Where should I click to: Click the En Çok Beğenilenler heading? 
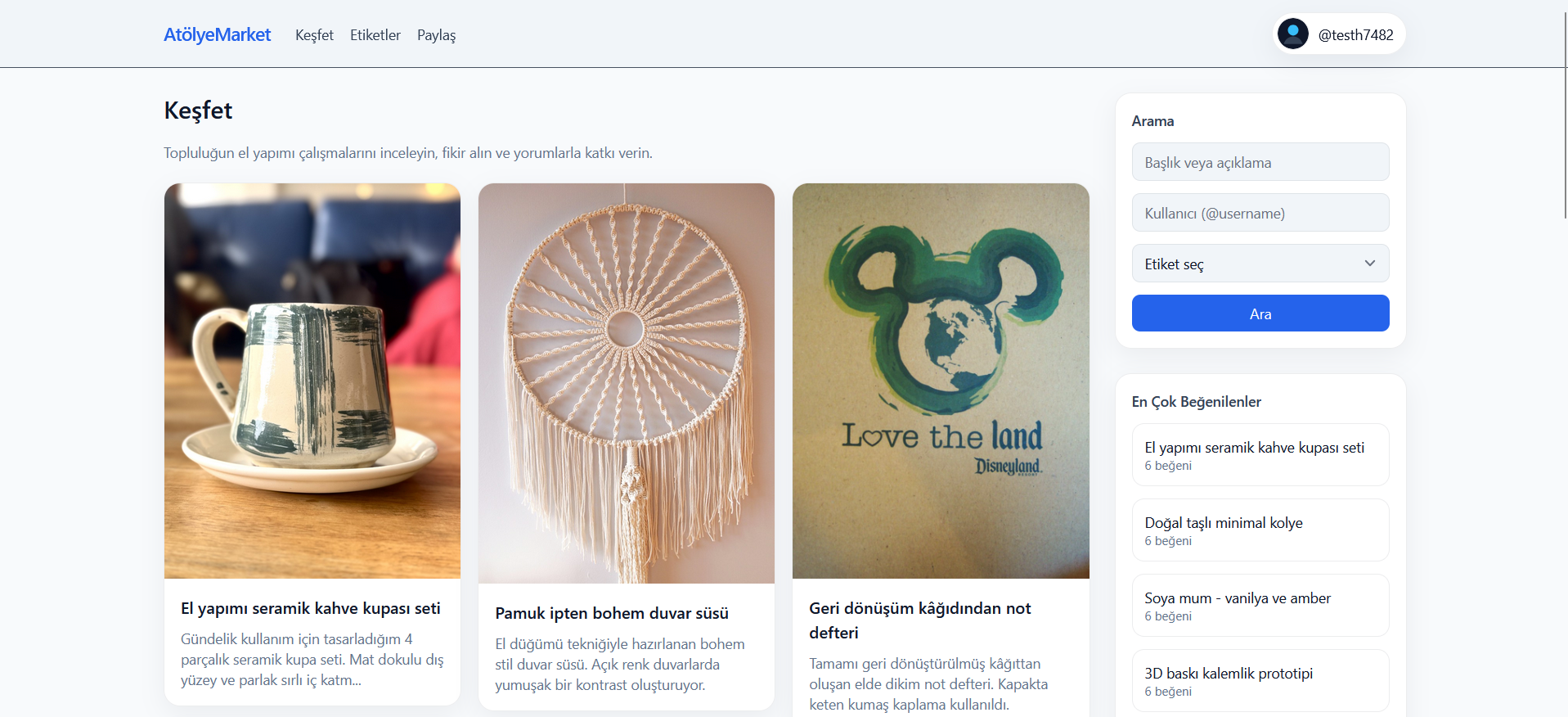point(1196,402)
